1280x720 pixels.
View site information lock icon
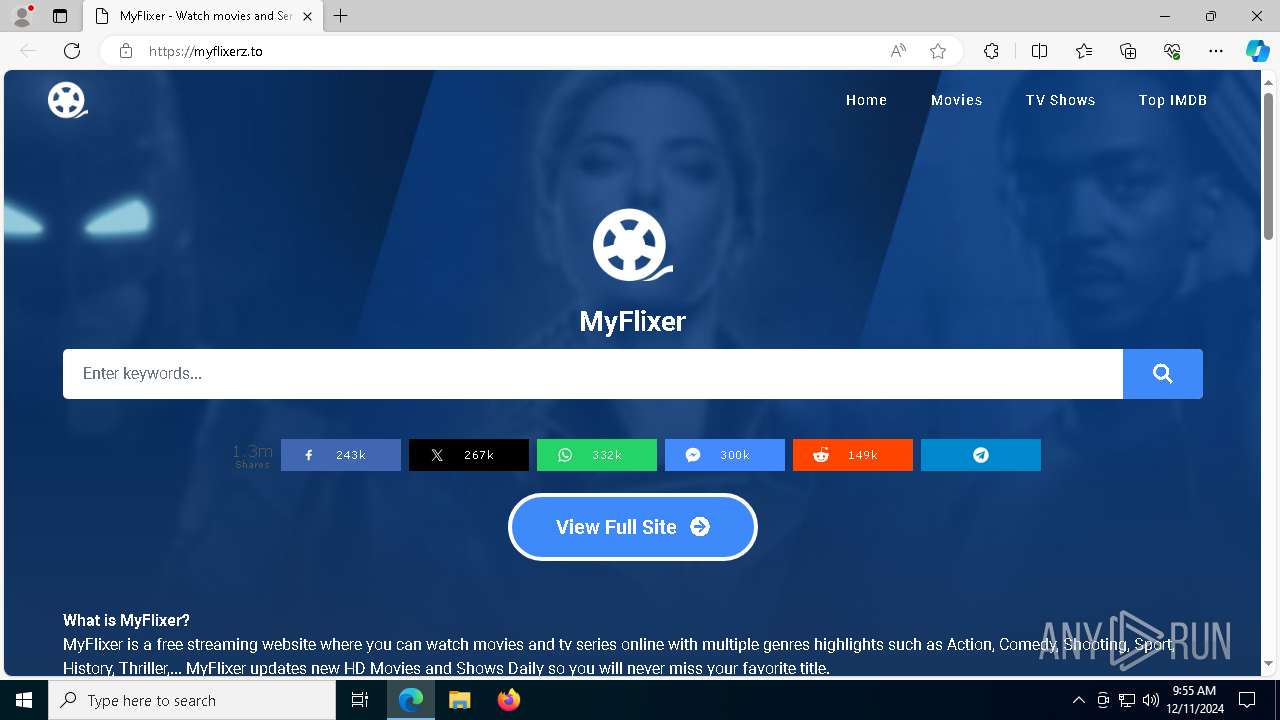126,51
